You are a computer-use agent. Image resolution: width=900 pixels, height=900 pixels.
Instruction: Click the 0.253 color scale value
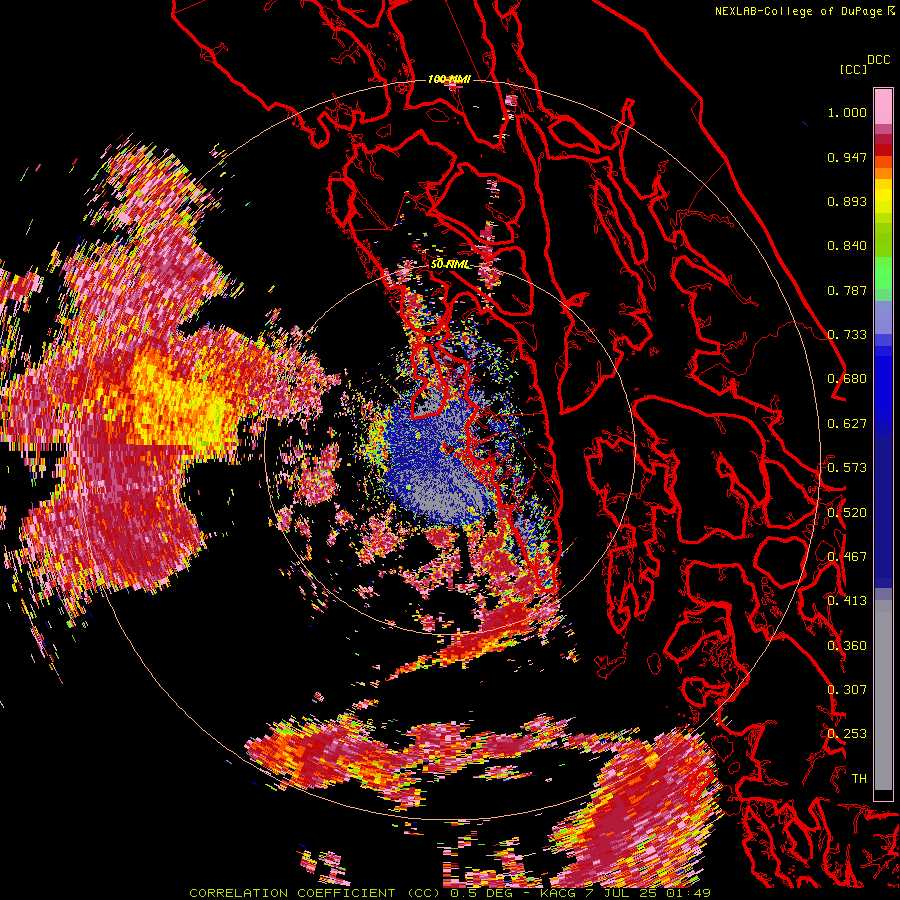(847, 734)
